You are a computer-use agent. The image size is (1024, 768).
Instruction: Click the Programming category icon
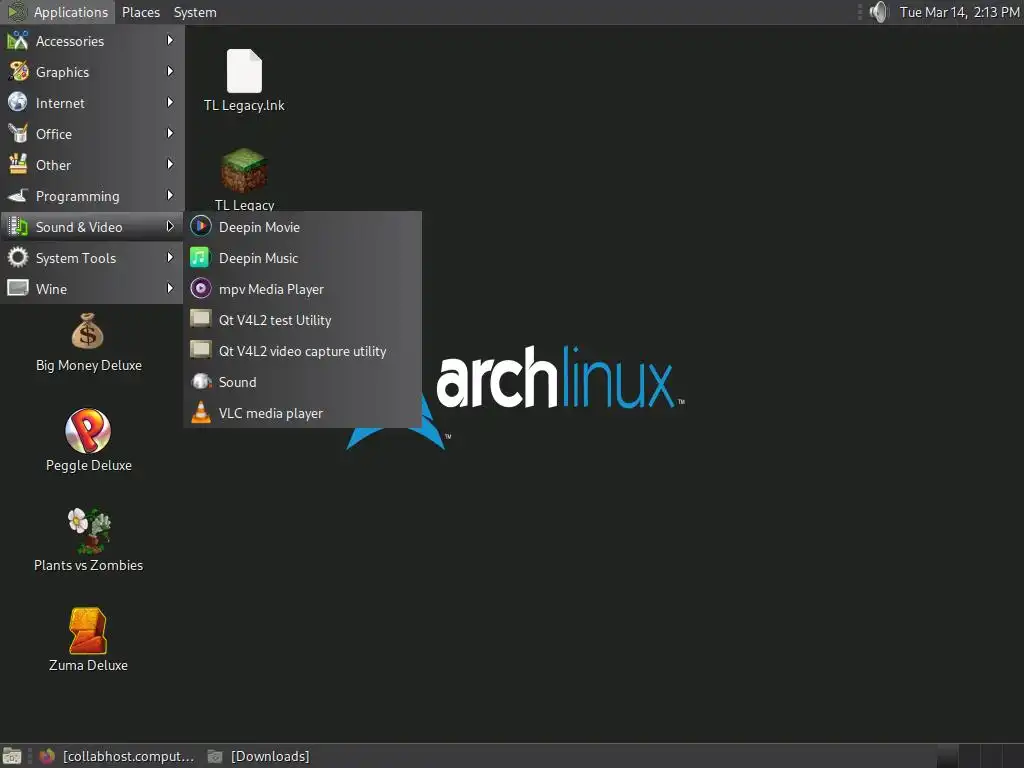[18, 195]
